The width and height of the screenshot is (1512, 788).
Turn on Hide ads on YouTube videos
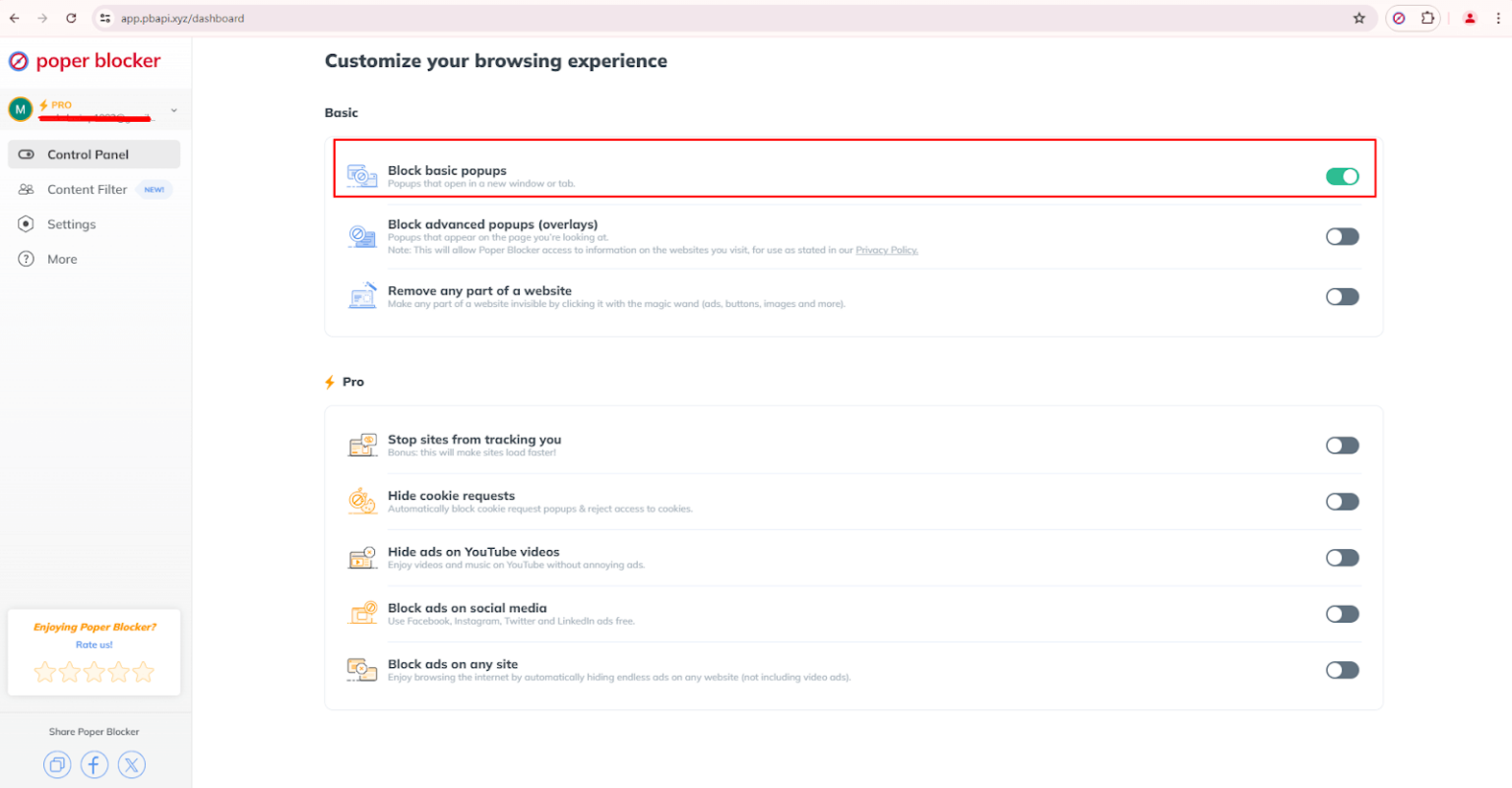click(x=1342, y=558)
